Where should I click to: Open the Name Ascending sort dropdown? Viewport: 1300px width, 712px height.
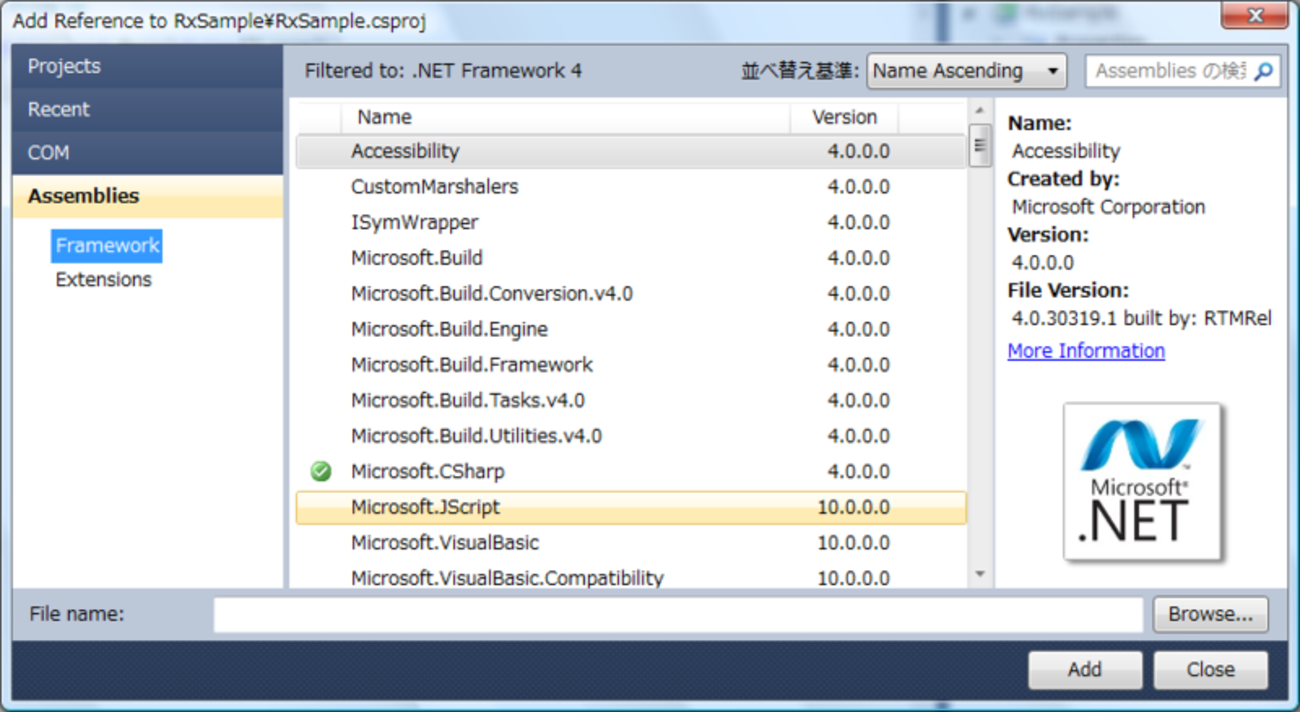966,71
